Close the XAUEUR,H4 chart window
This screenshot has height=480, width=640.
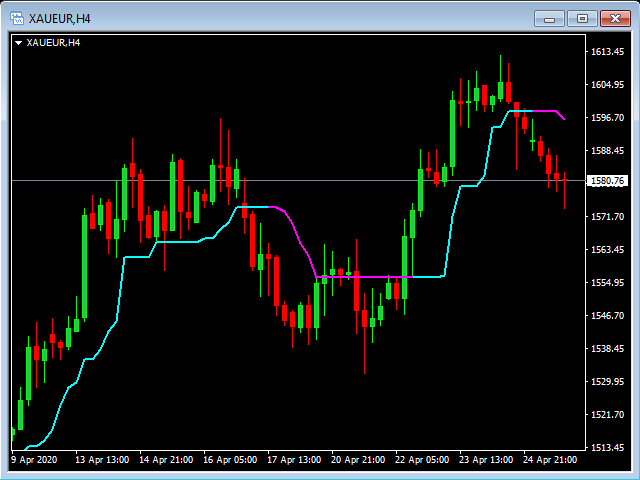point(616,19)
